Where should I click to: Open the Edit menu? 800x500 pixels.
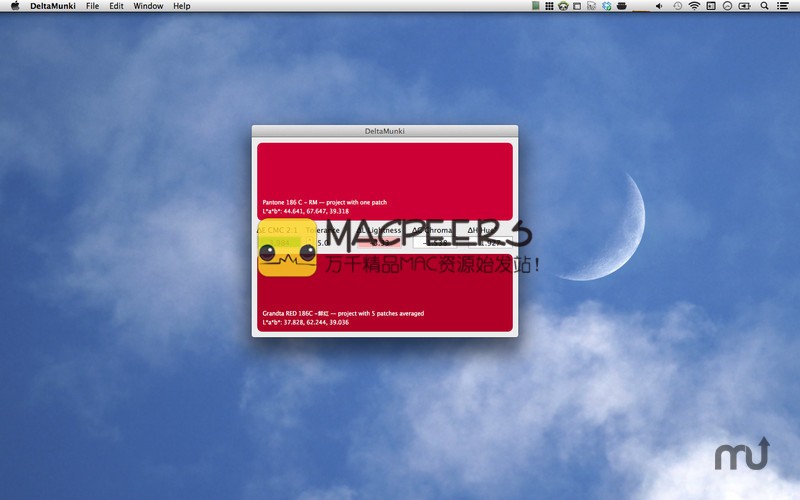click(x=117, y=6)
